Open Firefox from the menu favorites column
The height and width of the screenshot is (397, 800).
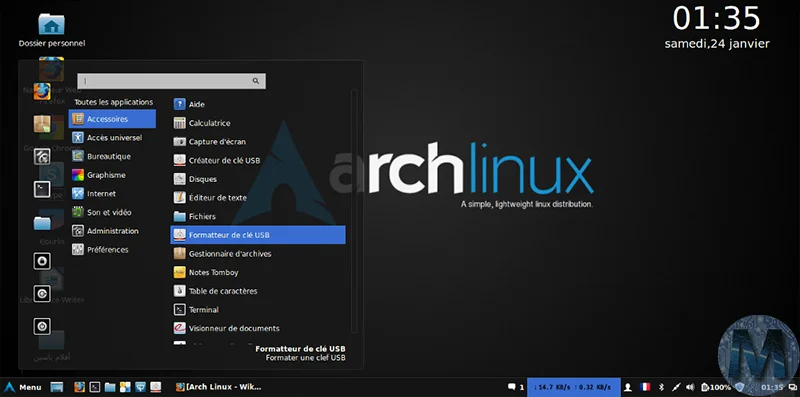(42, 92)
